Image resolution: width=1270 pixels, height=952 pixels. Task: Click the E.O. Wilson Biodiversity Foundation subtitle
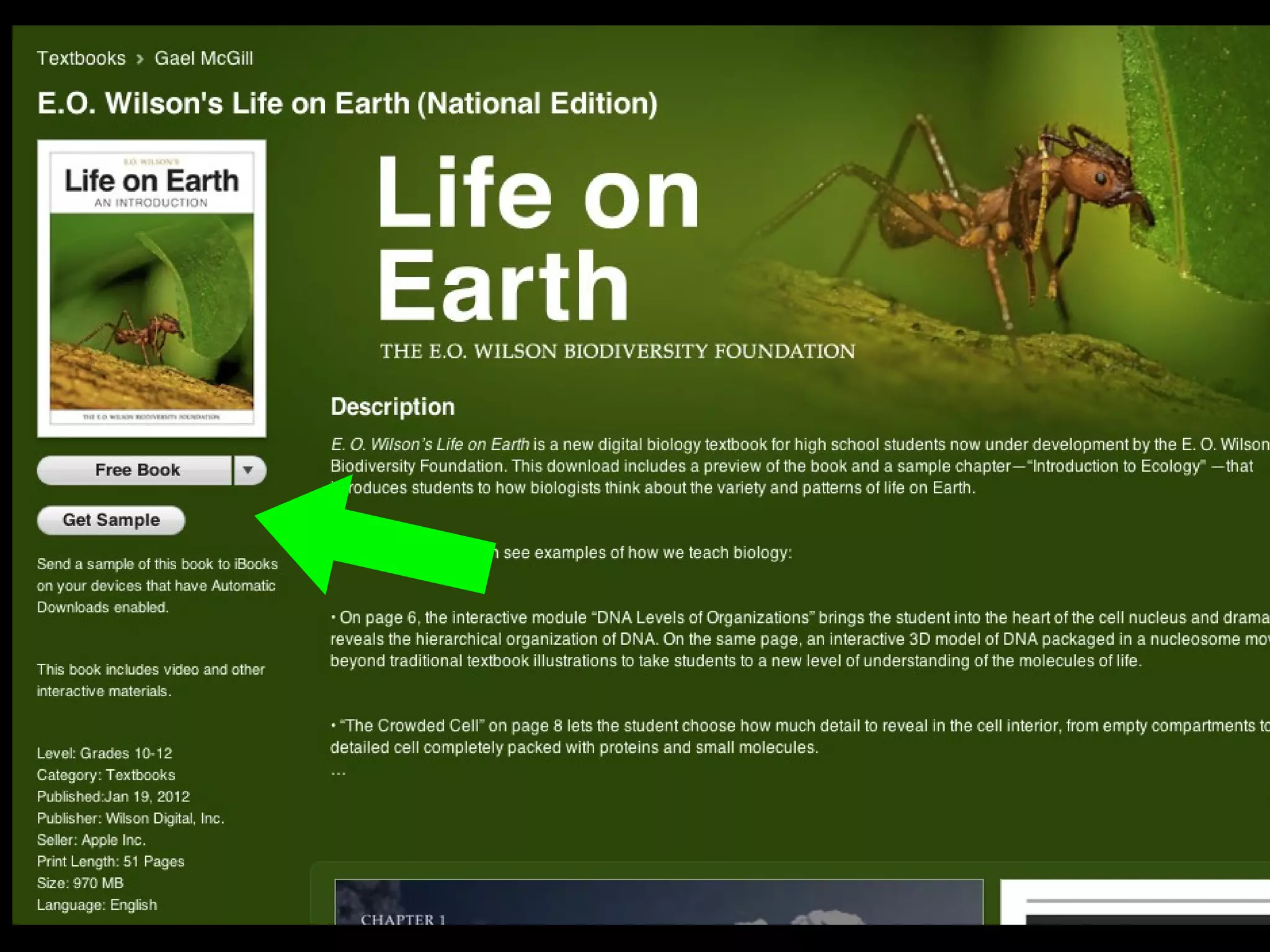tap(617, 351)
